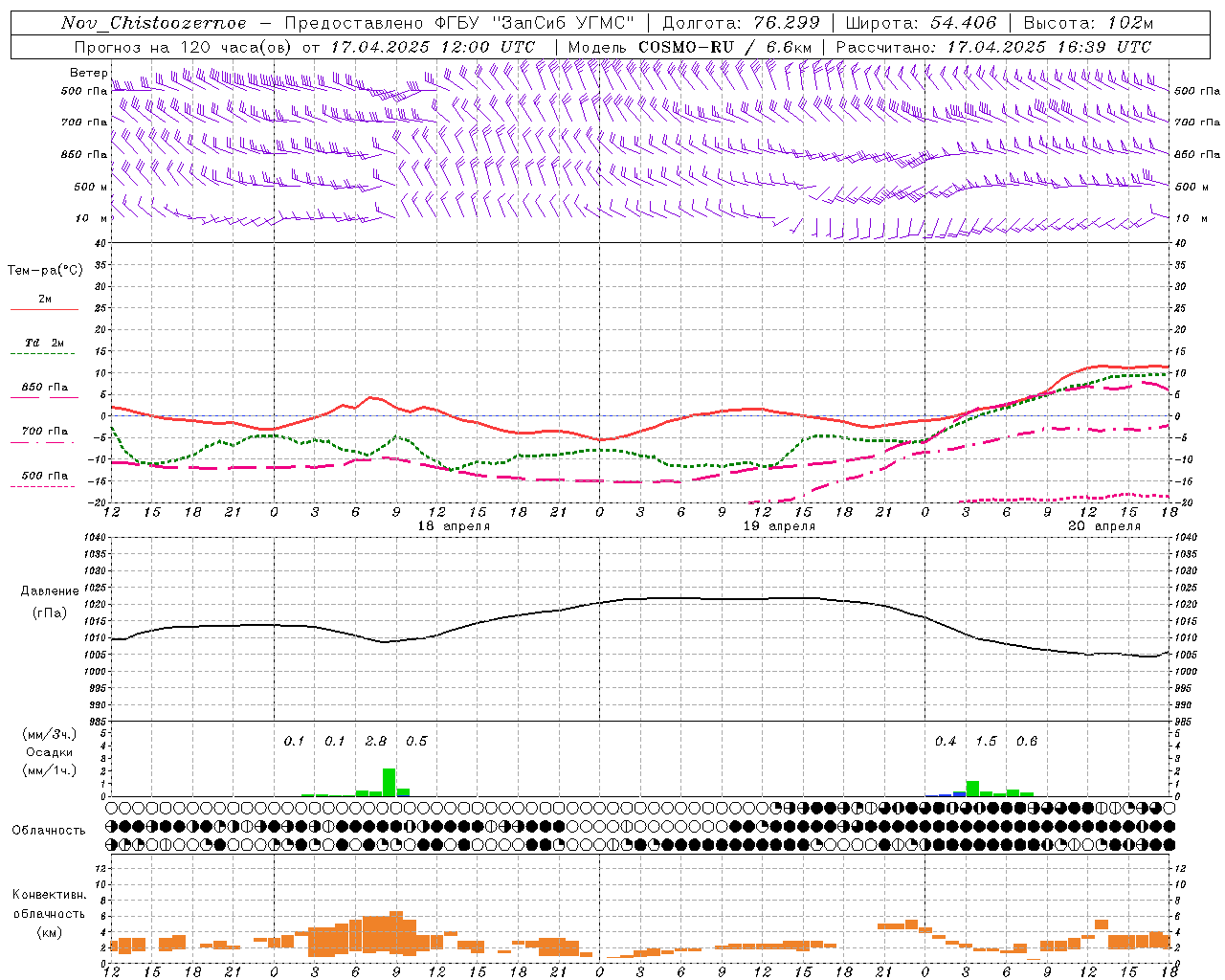The width and height of the screenshot is (1225, 980).
Task: Click the 20 апреля date label
Action: click(x=1104, y=526)
